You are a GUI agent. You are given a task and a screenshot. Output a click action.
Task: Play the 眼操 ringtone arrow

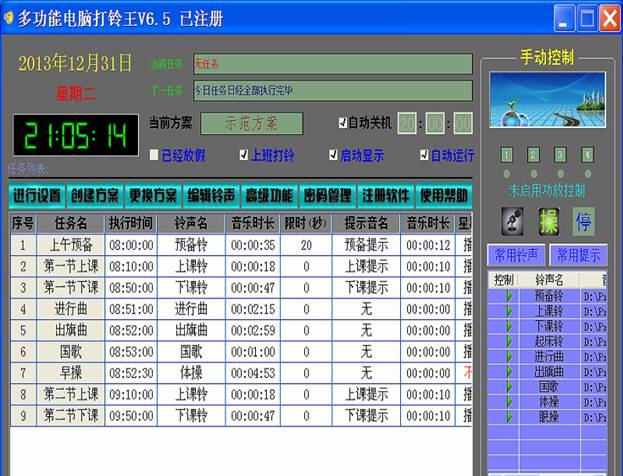pyautogui.click(x=509, y=417)
